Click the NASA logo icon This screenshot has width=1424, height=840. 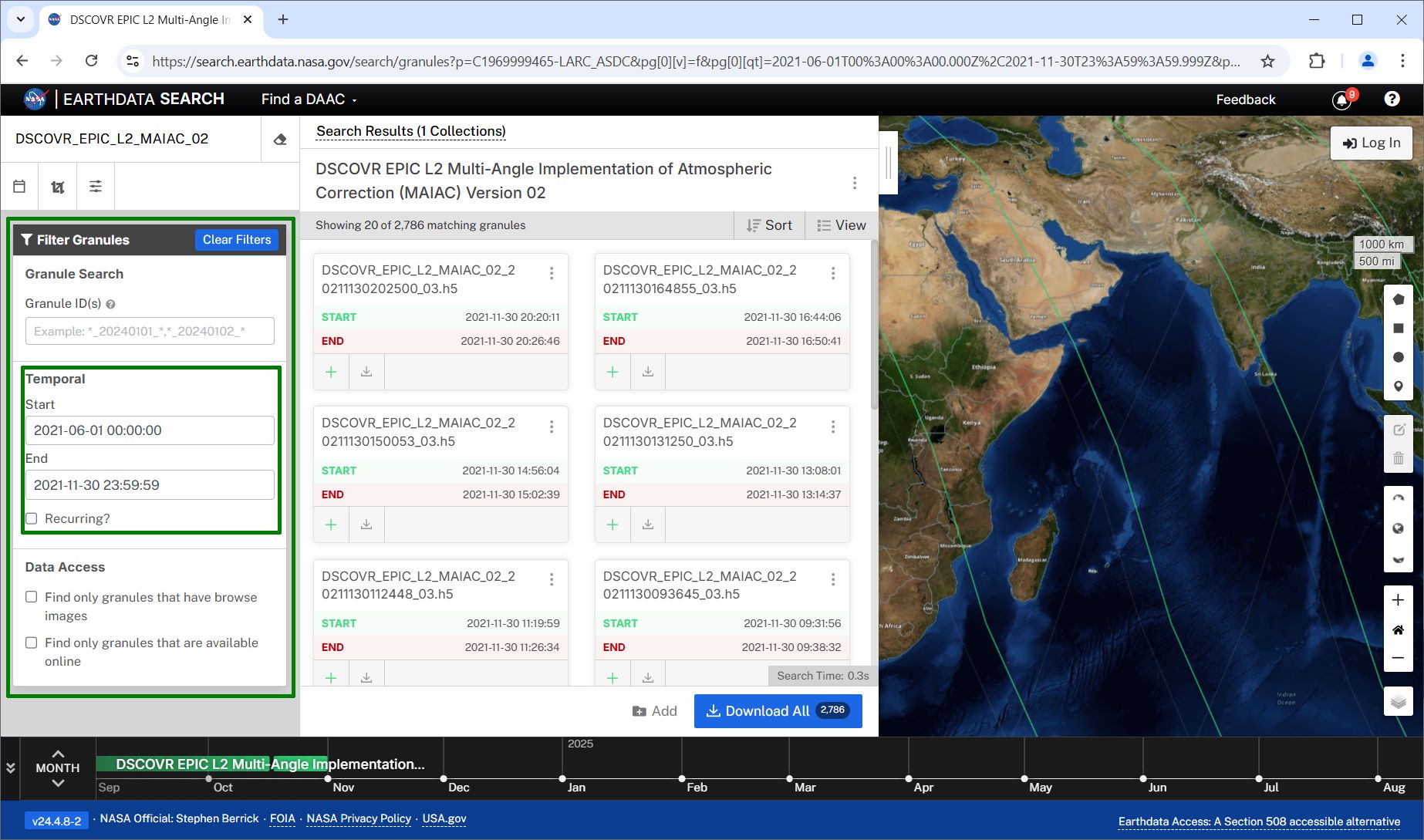[35, 99]
